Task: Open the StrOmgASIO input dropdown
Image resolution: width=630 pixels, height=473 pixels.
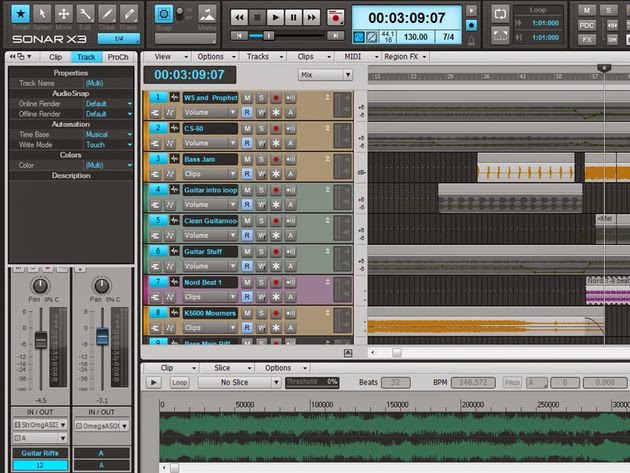Action: click(40, 425)
